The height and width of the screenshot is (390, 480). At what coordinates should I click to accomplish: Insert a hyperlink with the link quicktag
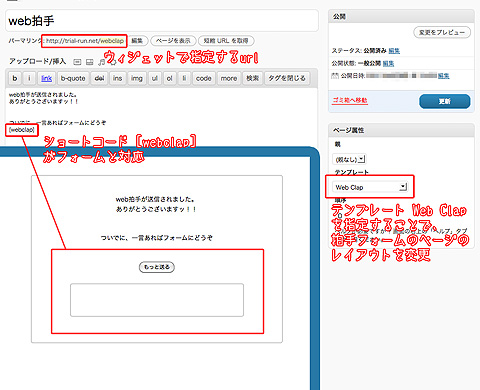46,78
